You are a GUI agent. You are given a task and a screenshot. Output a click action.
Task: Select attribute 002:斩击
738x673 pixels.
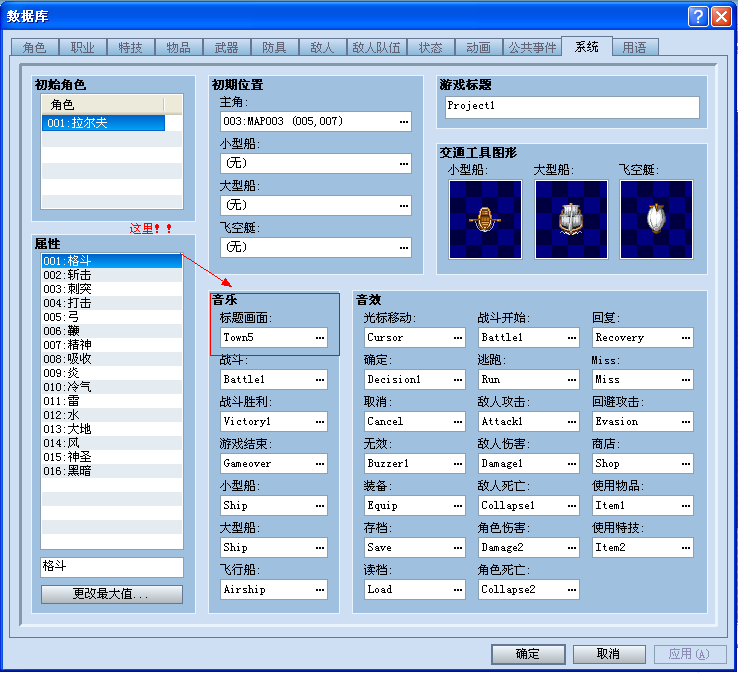[x=112, y=275]
